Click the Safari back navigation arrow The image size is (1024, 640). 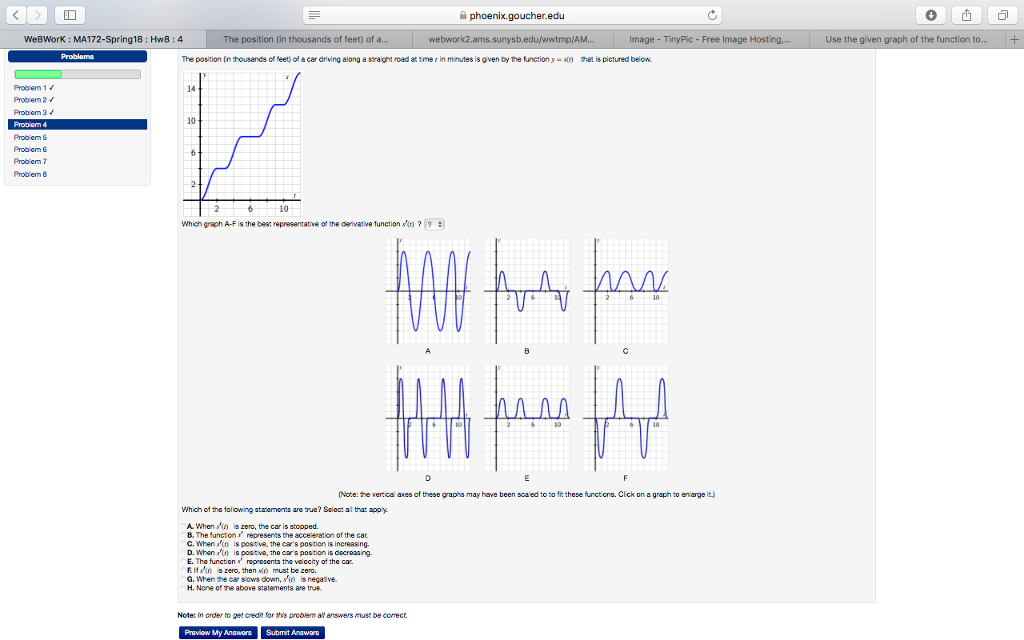pyautogui.click(x=14, y=15)
